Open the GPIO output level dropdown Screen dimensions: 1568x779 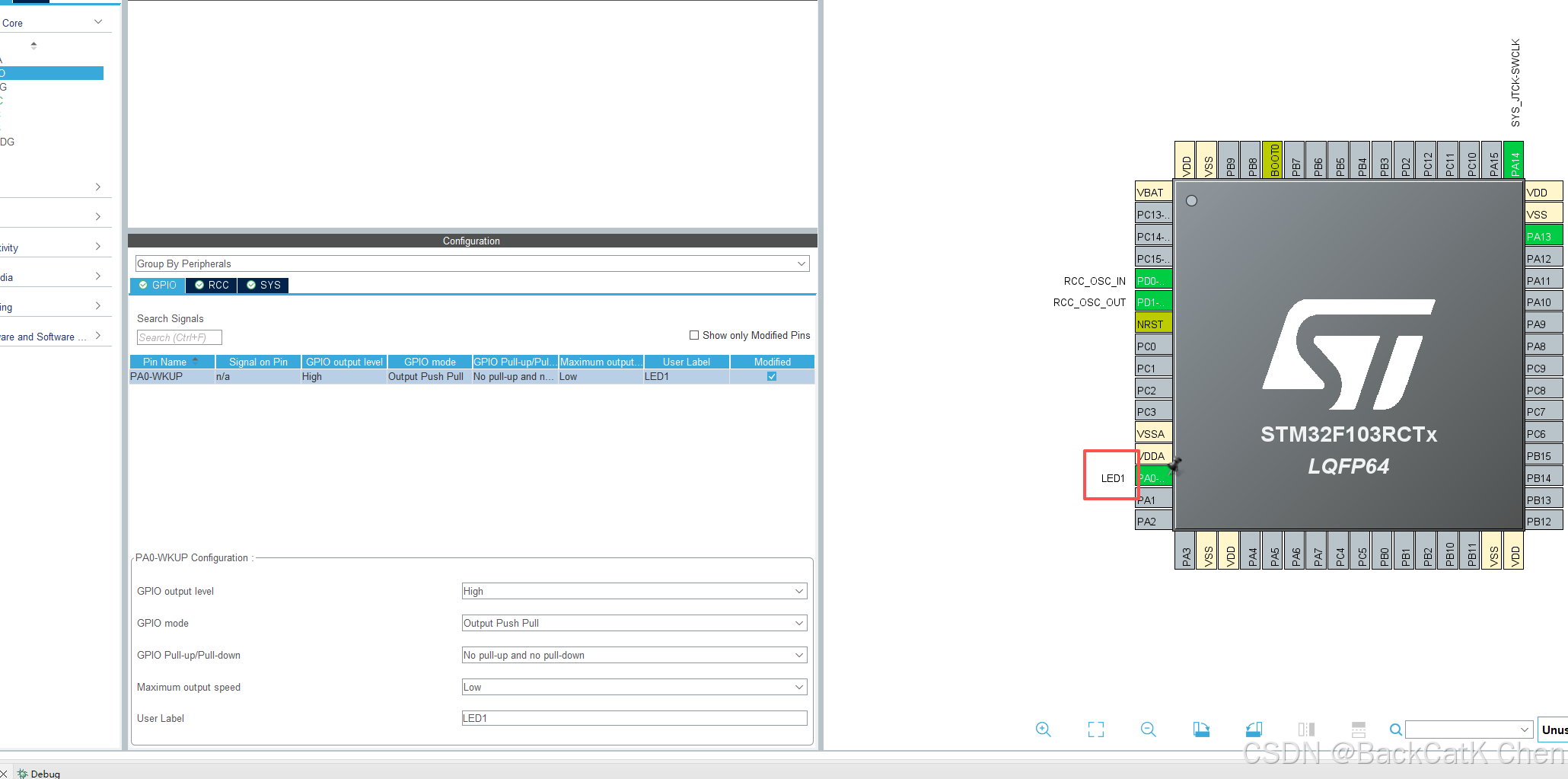(634, 591)
